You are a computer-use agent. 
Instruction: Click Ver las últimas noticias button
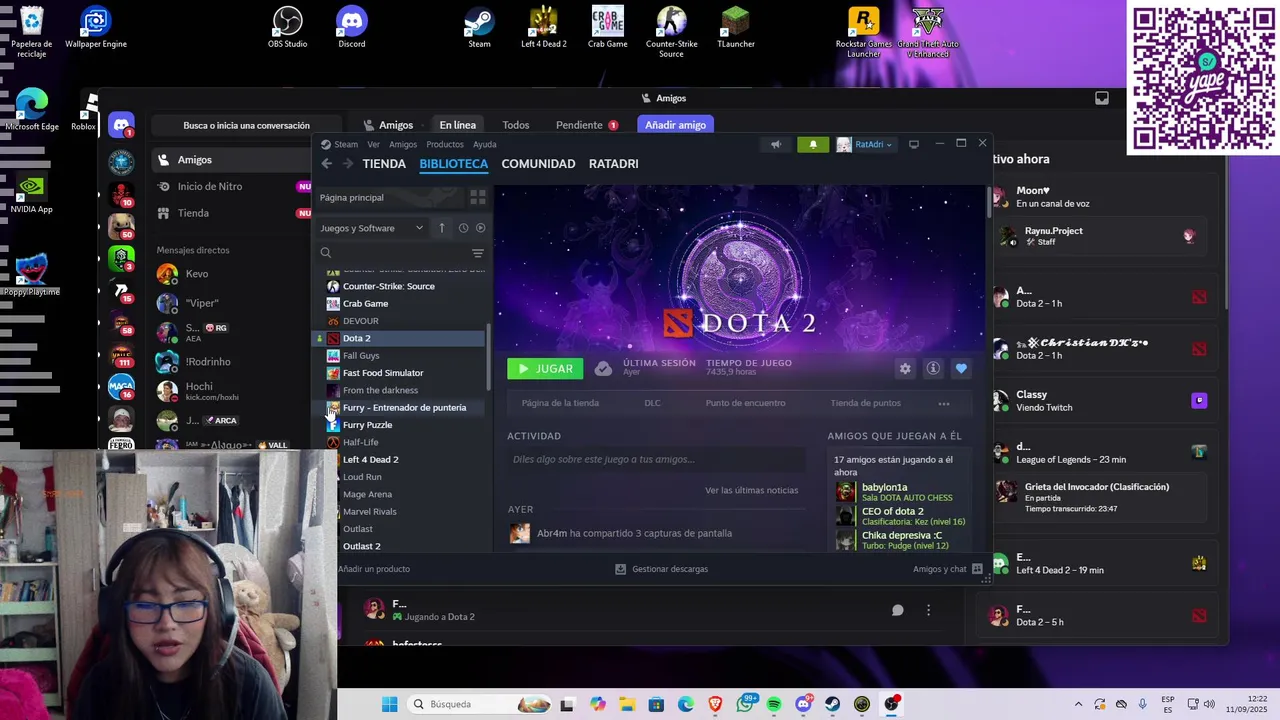coord(751,490)
